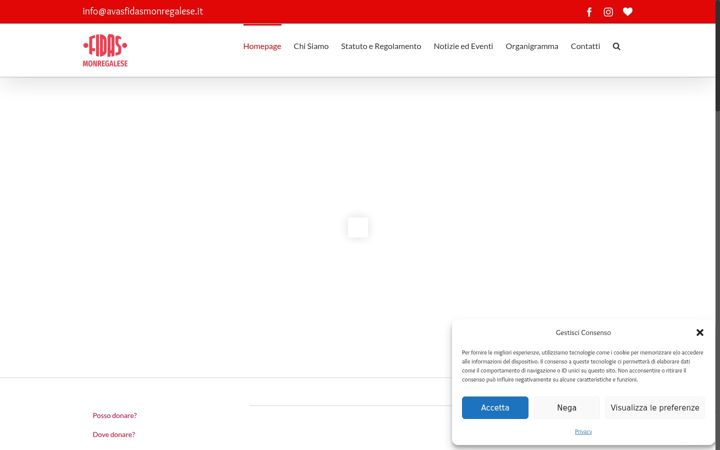Open Organigramma page
The width and height of the screenshot is (720, 450).
(x=532, y=46)
